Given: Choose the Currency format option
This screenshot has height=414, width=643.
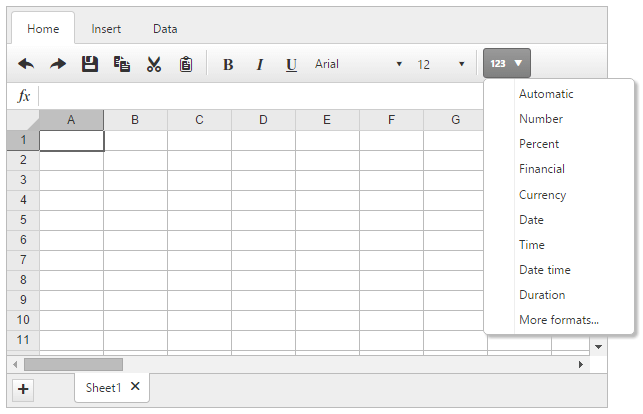Looking at the screenshot, I should pos(542,195).
